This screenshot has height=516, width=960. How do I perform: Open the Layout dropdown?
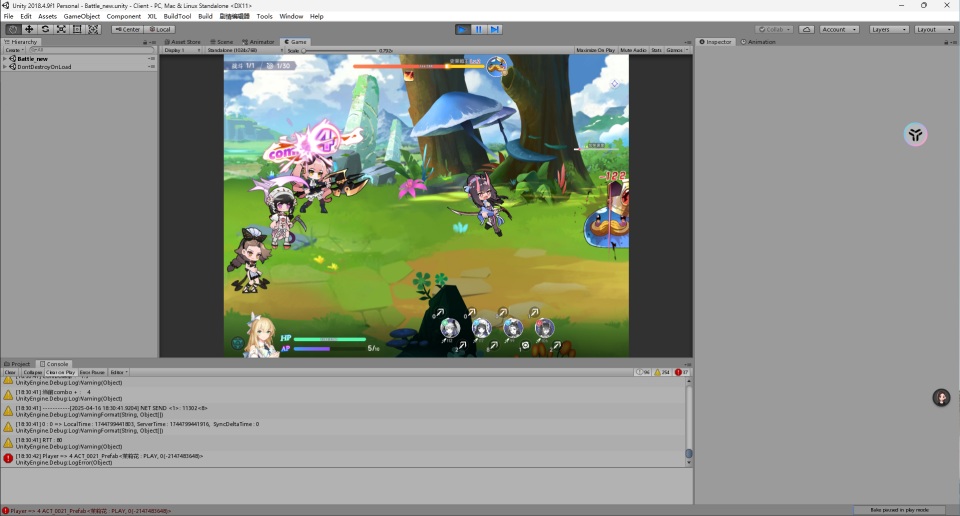tap(934, 29)
